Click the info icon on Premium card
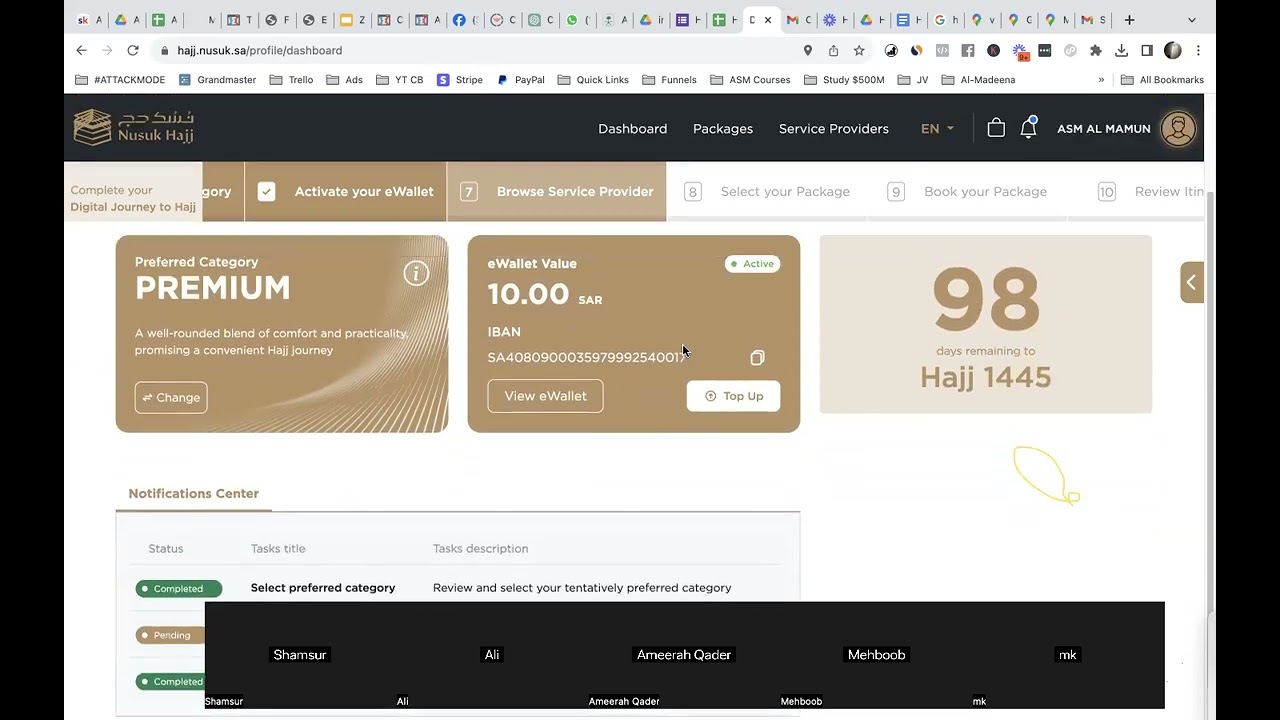The height and width of the screenshot is (720, 1280). point(416,273)
